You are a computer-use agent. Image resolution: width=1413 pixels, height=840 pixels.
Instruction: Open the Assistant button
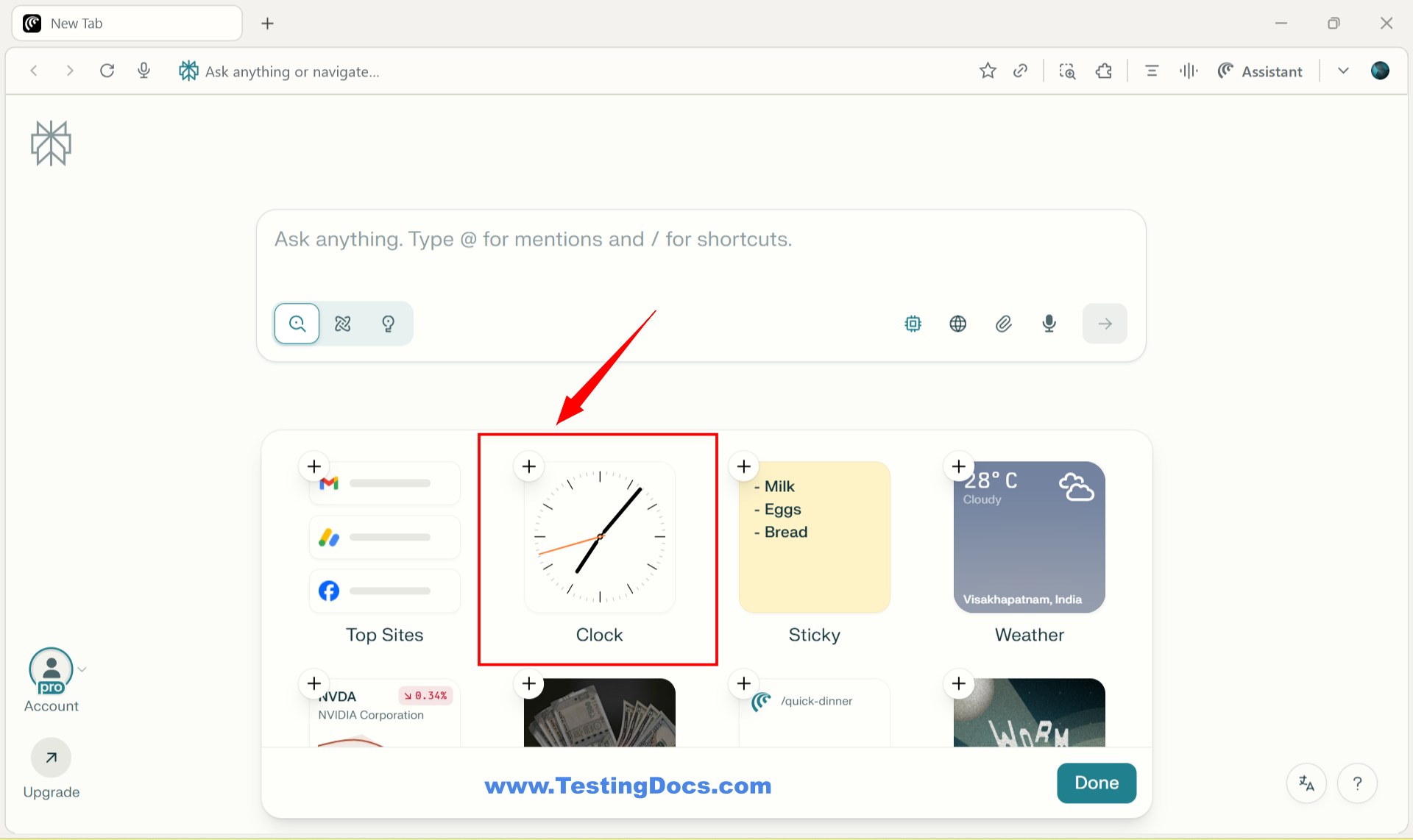(x=1260, y=71)
